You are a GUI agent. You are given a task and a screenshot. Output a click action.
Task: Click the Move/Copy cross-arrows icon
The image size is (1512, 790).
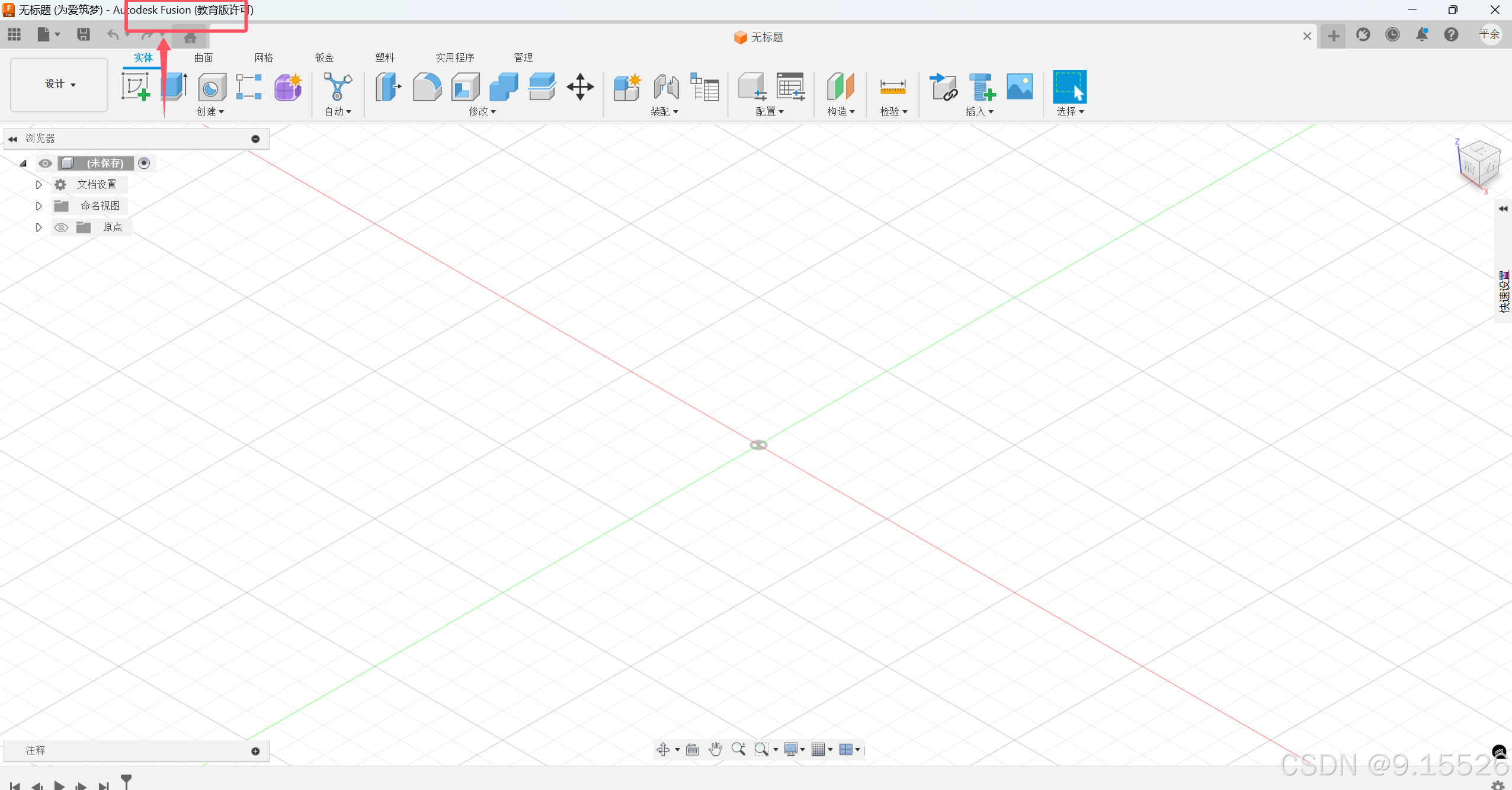[x=580, y=87]
